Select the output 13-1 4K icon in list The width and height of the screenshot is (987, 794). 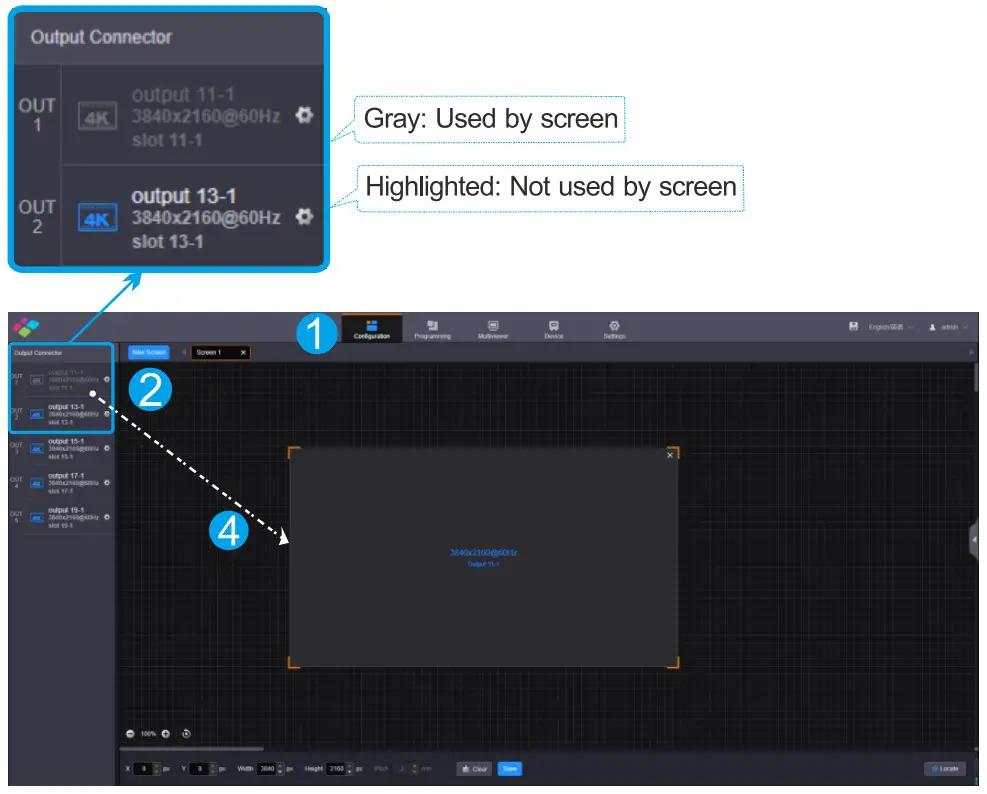(37, 414)
